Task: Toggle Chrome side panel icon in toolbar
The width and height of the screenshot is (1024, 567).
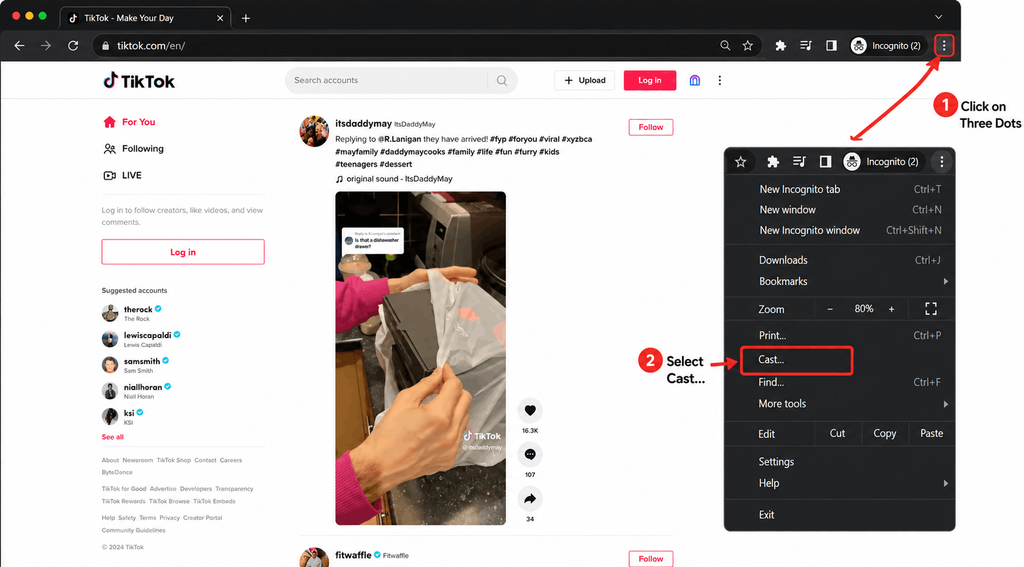Action: pos(831,46)
